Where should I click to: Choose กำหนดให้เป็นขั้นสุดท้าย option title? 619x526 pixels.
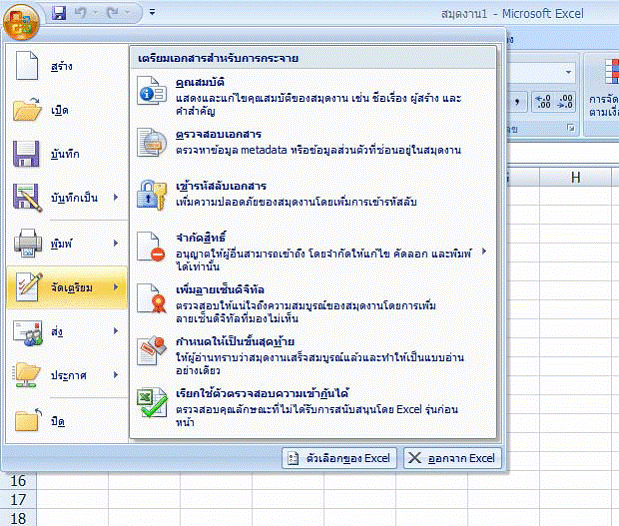coord(235,341)
